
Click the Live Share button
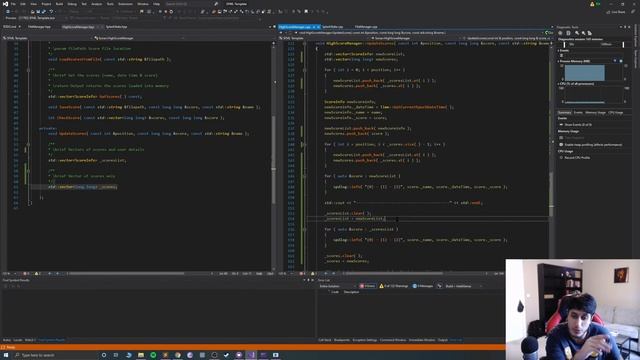616,12
